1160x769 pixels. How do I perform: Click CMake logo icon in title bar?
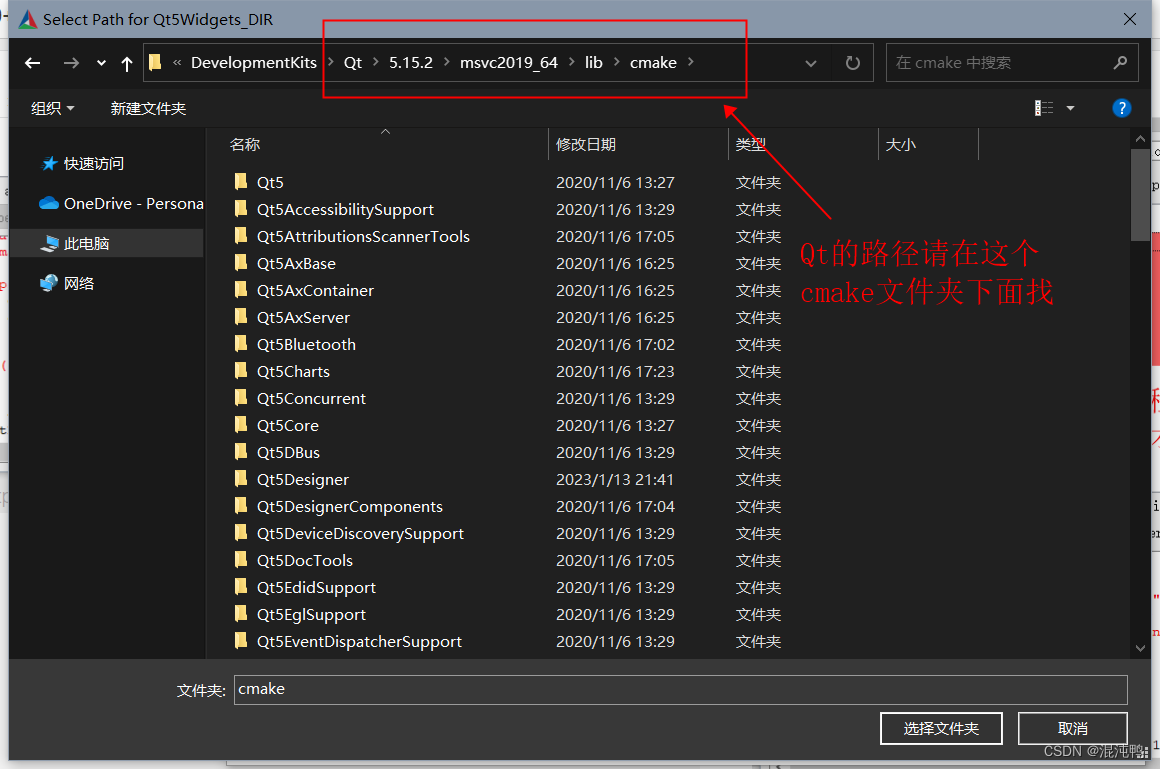tap(27, 19)
